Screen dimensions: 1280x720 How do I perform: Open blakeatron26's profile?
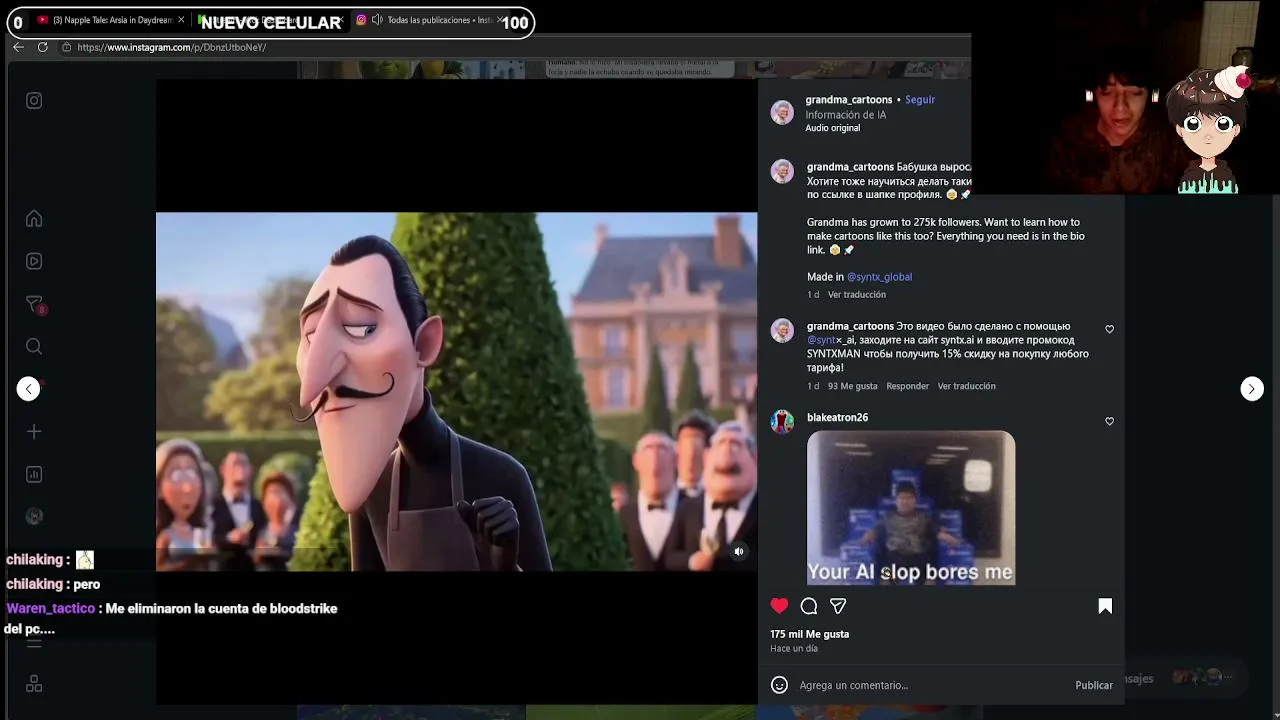click(838, 418)
